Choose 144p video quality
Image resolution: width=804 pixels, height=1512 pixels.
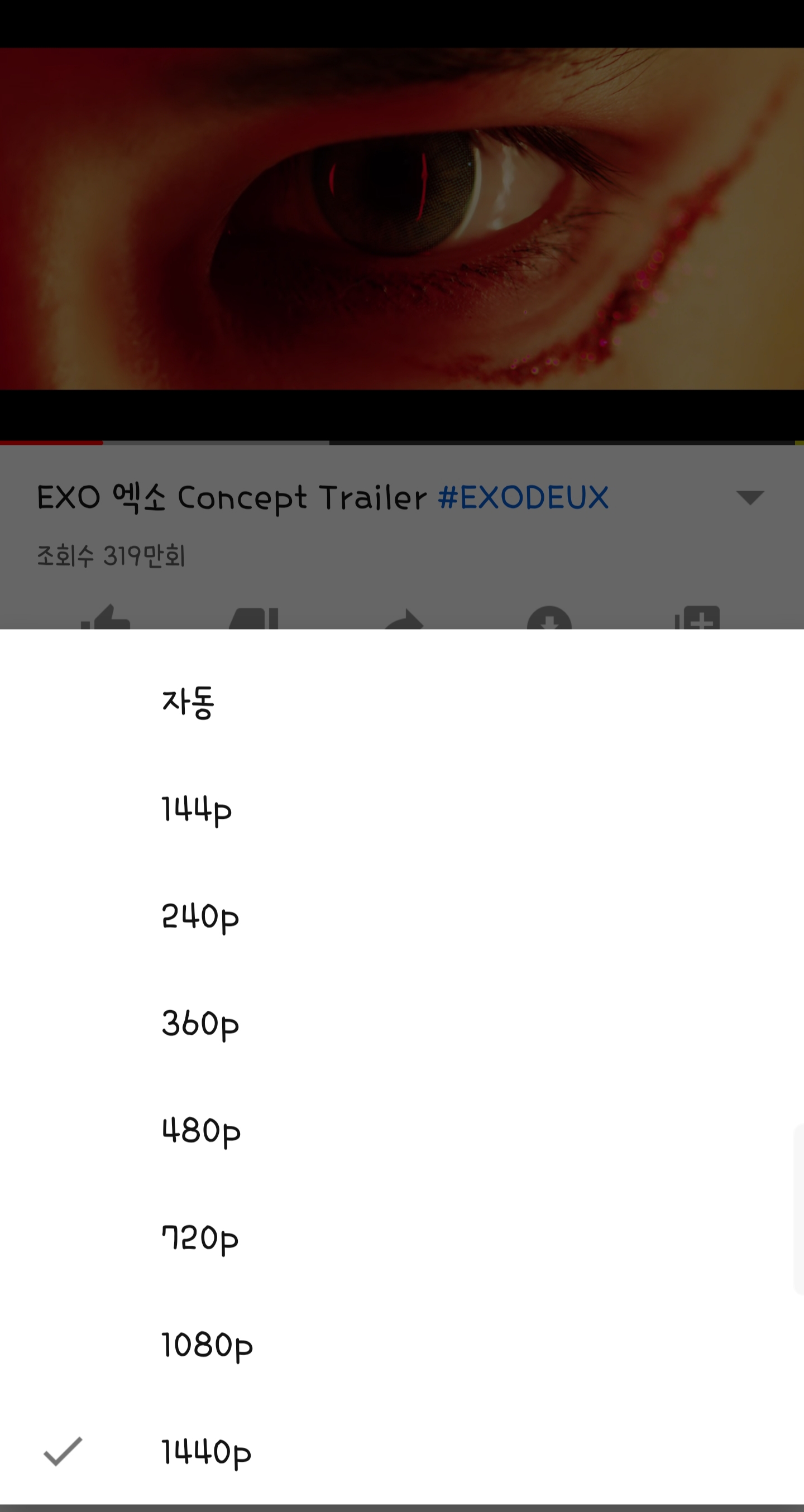tap(401, 809)
